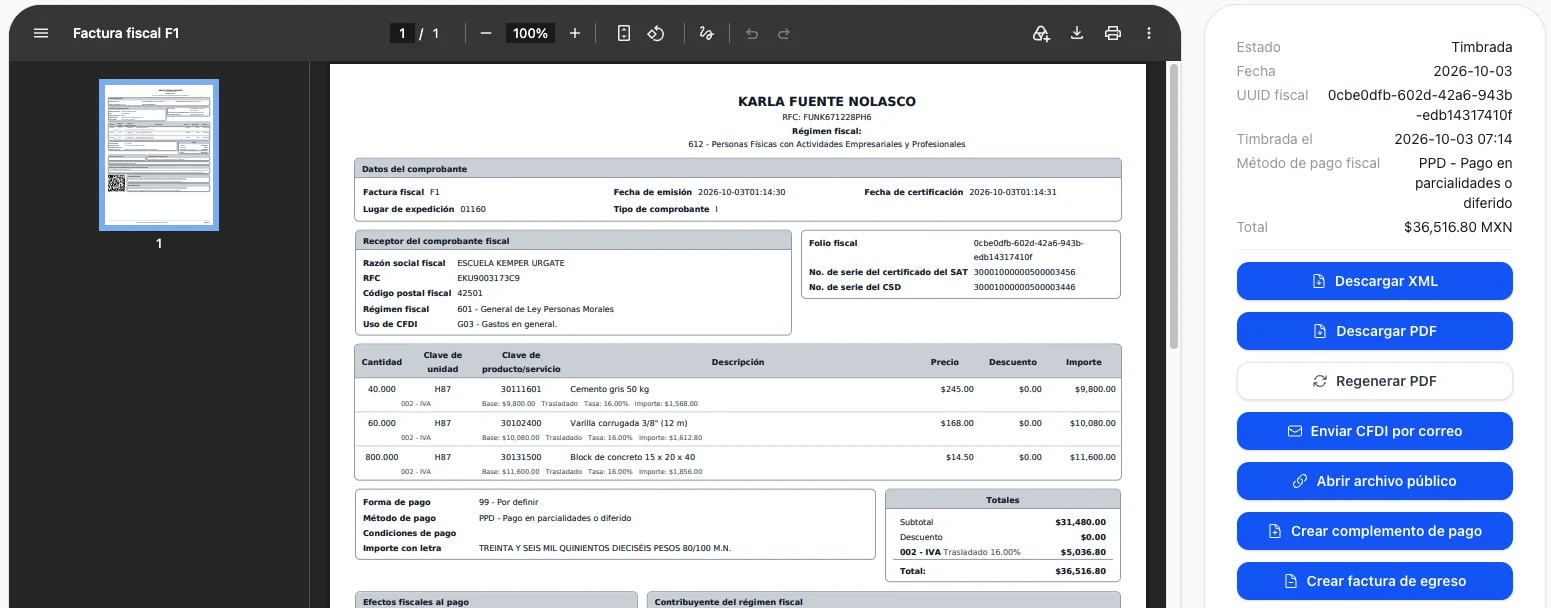Toggle the PDF sidebar menu icon
The height and width of the screenshot is (608, 1551).
click(41, 33)
